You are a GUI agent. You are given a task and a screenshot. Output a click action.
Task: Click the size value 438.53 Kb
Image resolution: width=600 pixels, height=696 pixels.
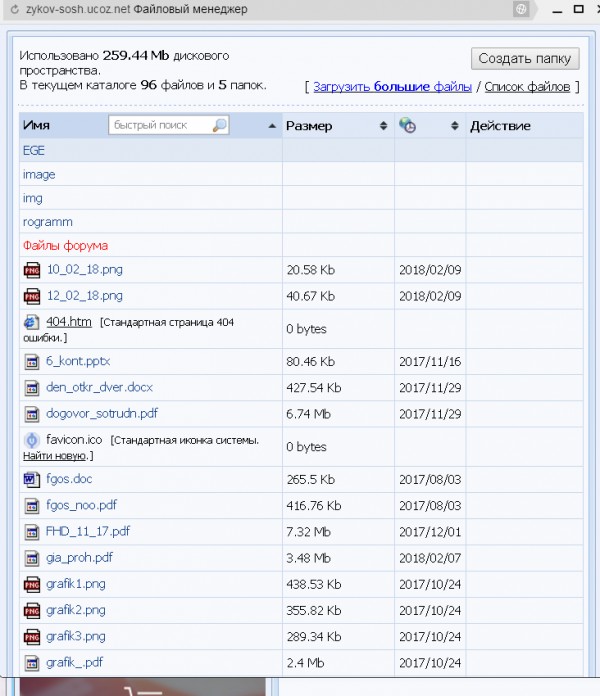(x=314, y=584)
